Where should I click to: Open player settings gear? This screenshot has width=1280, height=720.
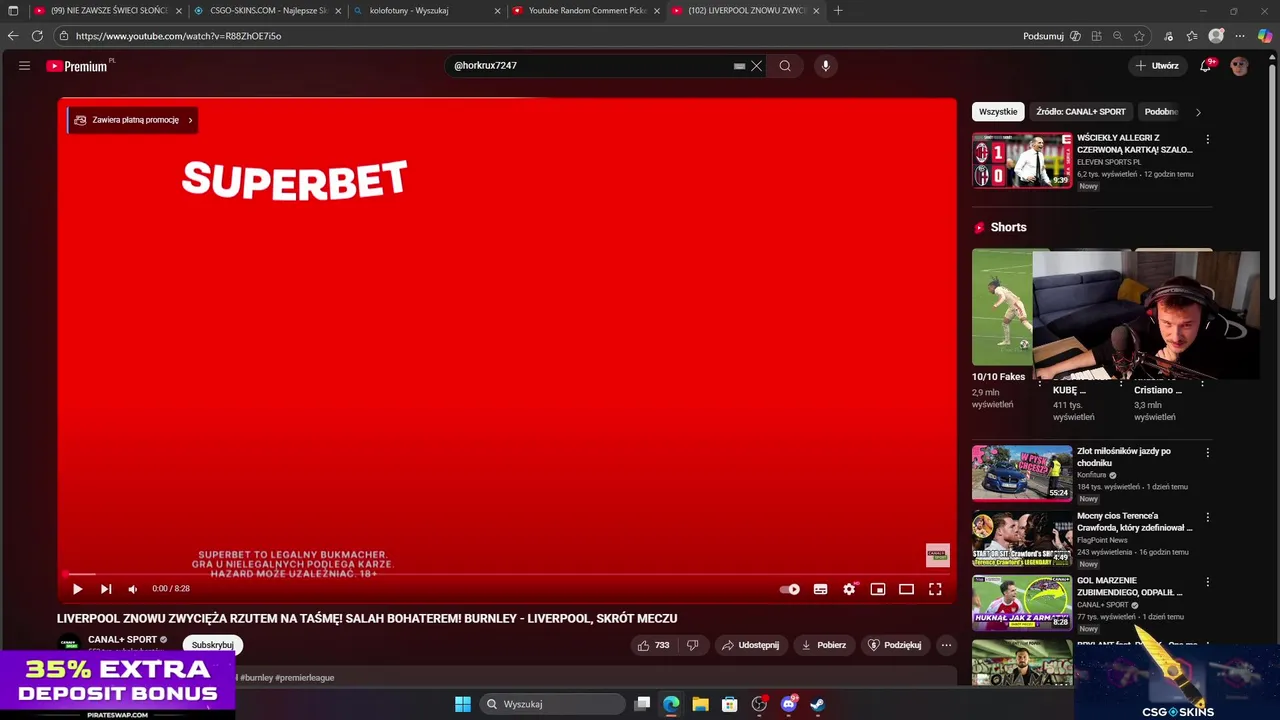coord(849,589)
